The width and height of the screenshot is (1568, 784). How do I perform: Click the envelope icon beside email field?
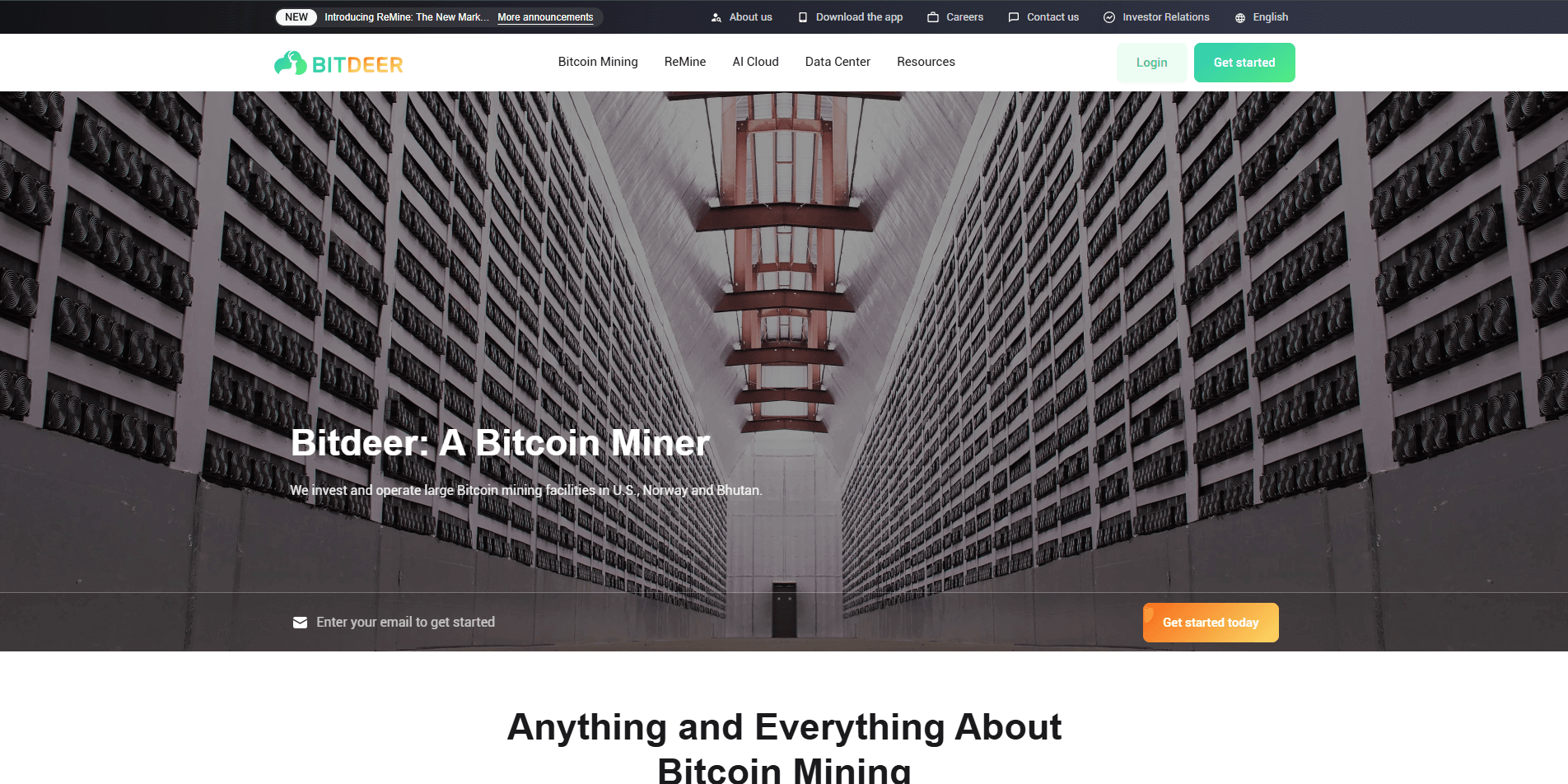tap(300, 623)
